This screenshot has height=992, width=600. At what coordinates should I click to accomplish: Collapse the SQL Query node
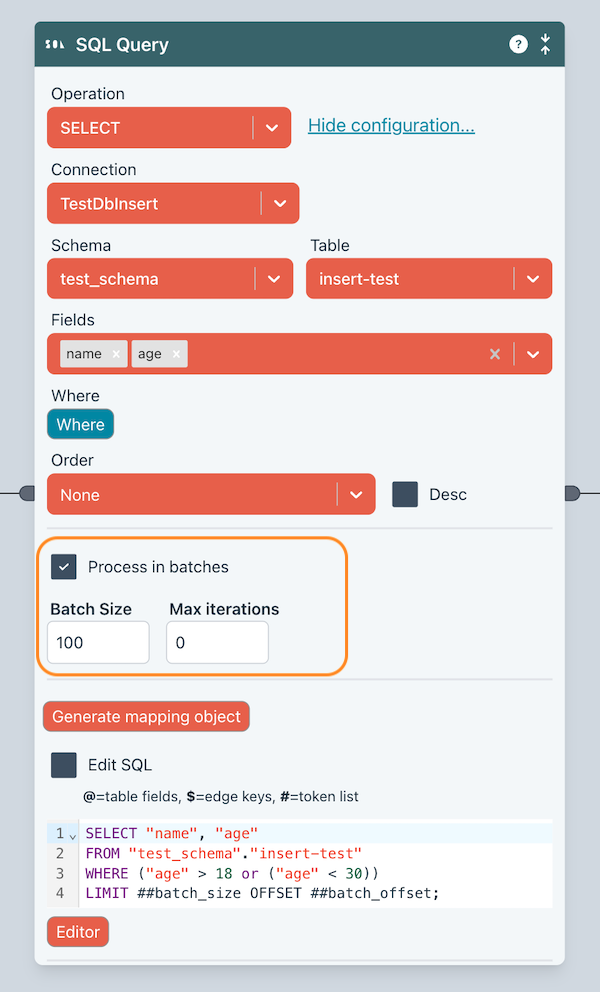(x=545, y=44)
